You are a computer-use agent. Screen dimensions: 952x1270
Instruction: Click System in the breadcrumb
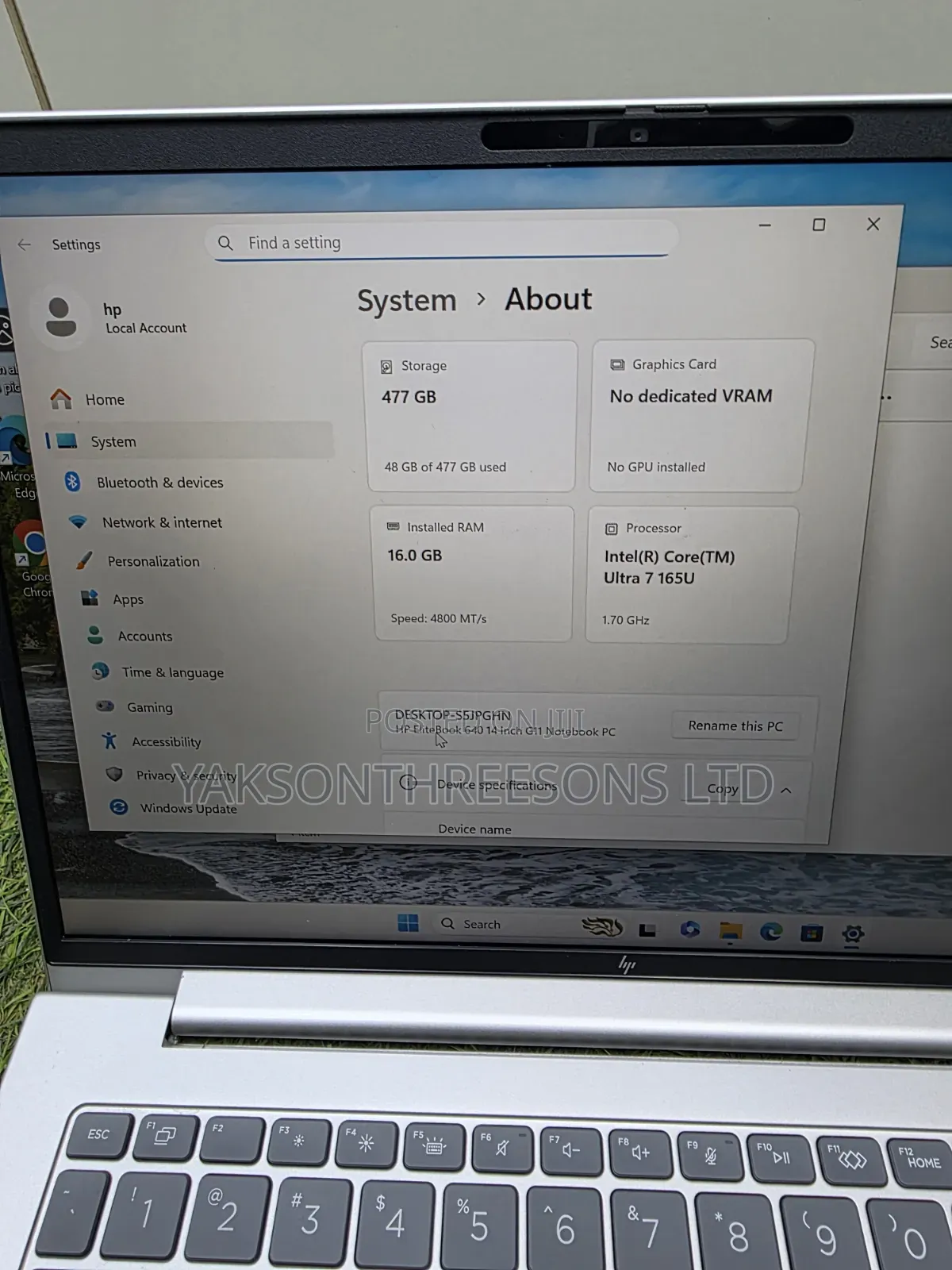pos(406,301)
